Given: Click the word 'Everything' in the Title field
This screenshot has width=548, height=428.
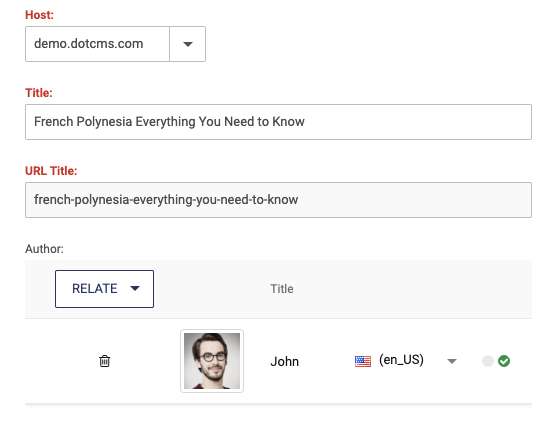Looking at the screenshot, I should click(165, 122).
